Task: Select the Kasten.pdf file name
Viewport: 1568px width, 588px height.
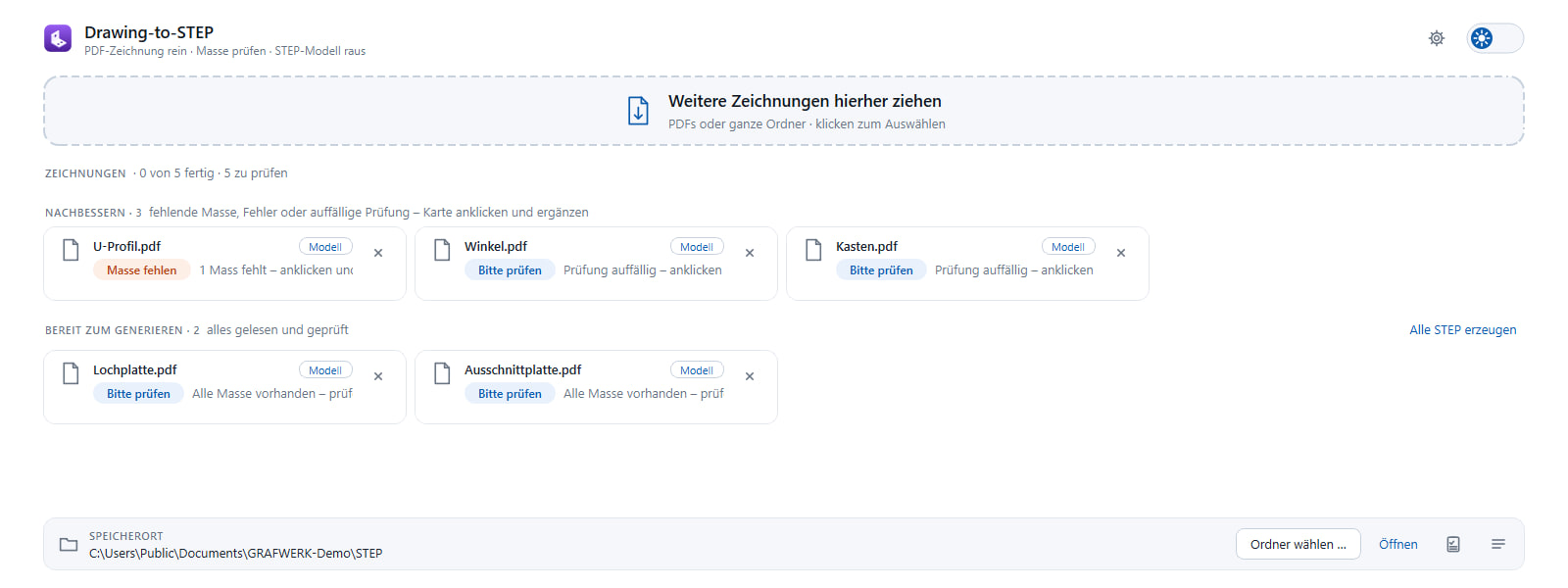Action: point(866,247)
